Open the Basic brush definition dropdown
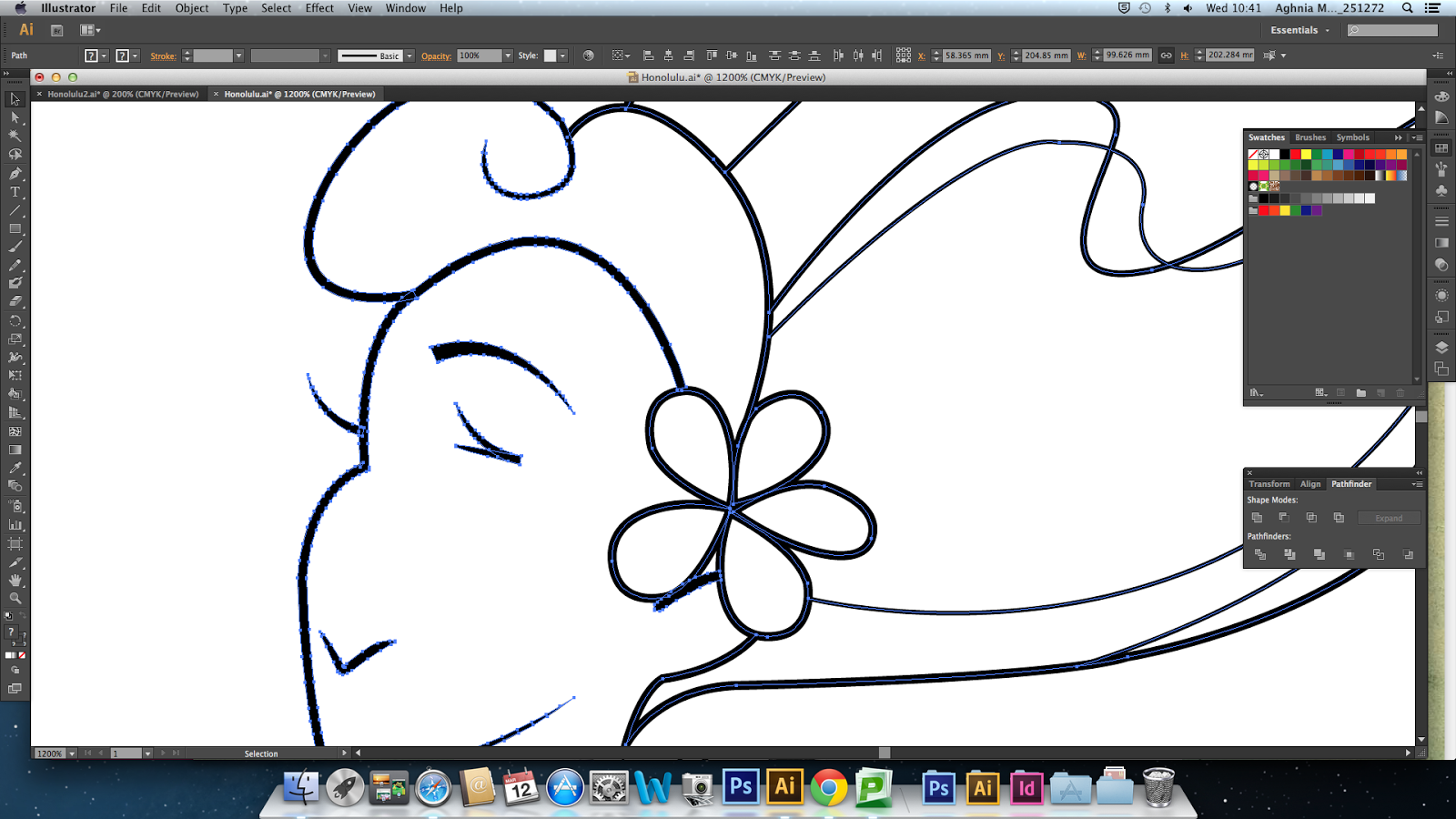 pos(409,56)
